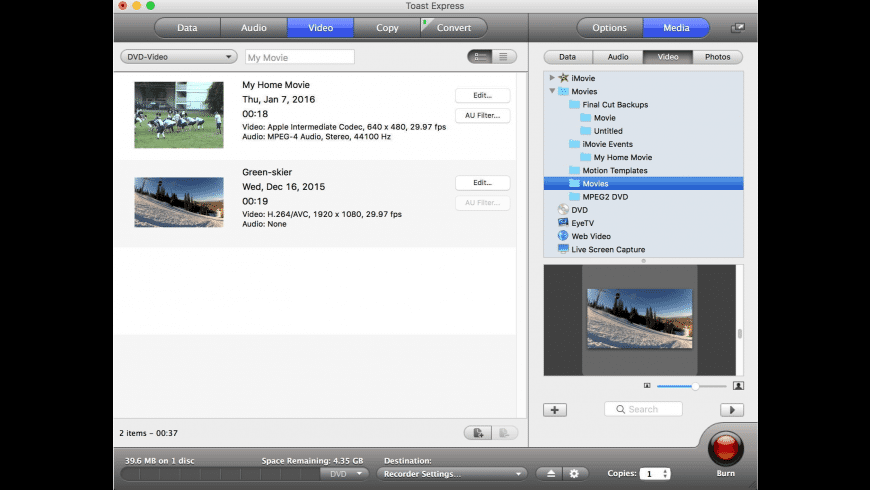Open the Photos media browser tab
The height and width of the screenshot is (490, 870).
(717, 57)
